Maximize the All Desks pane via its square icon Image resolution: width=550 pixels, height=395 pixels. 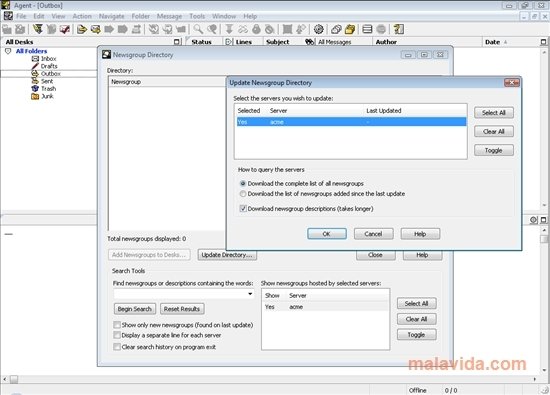tap(177, 42)
